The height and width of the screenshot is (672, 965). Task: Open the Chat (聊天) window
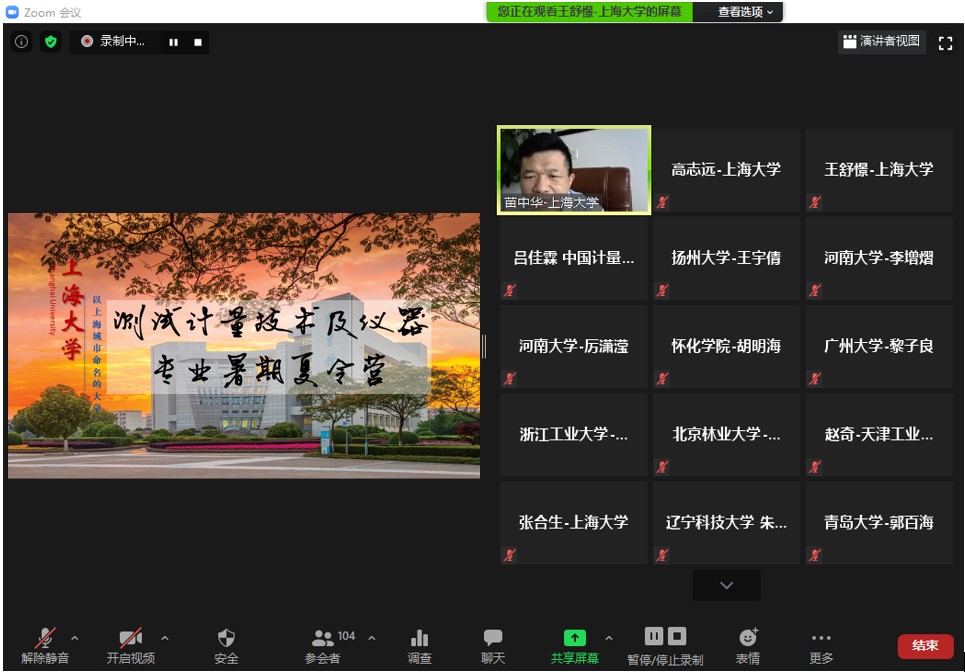coord(493,638)
